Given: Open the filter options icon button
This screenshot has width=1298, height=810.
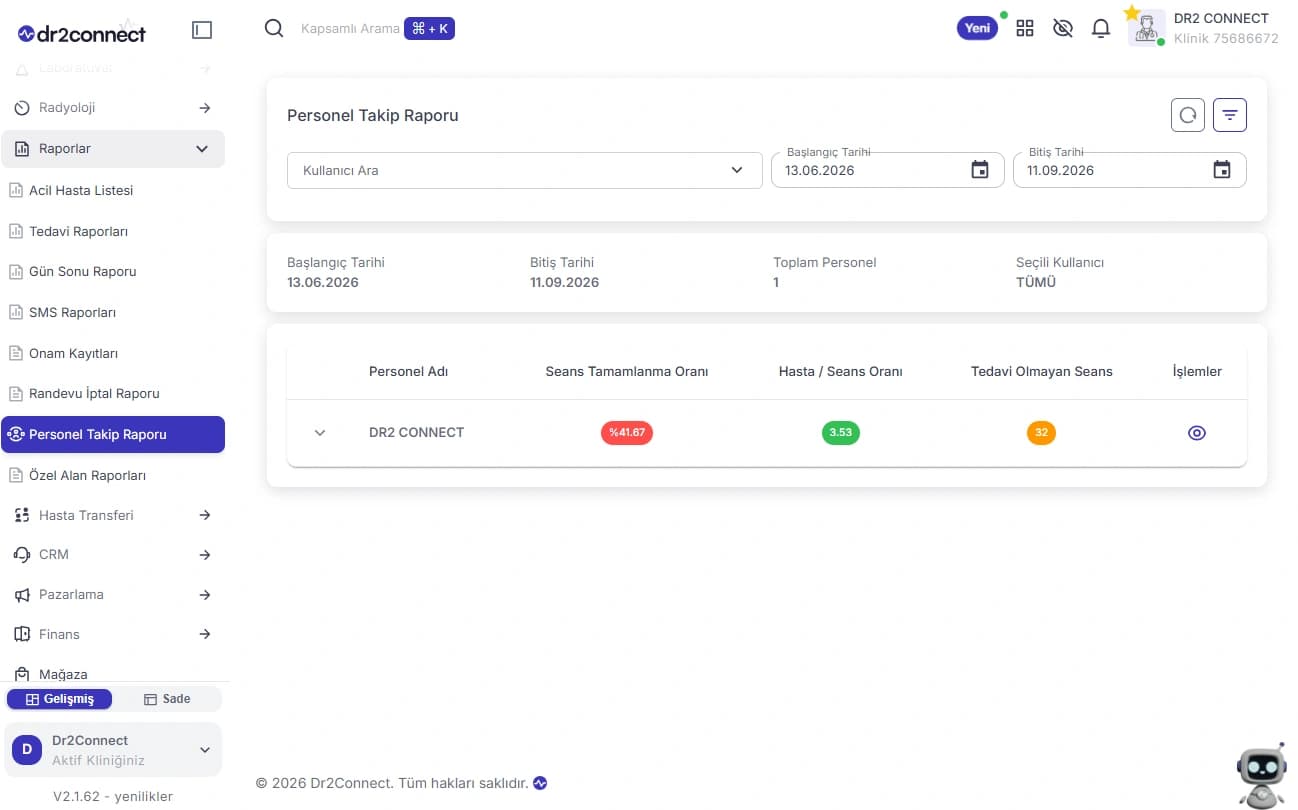Looking at the screenshot, I should 1229,115.
